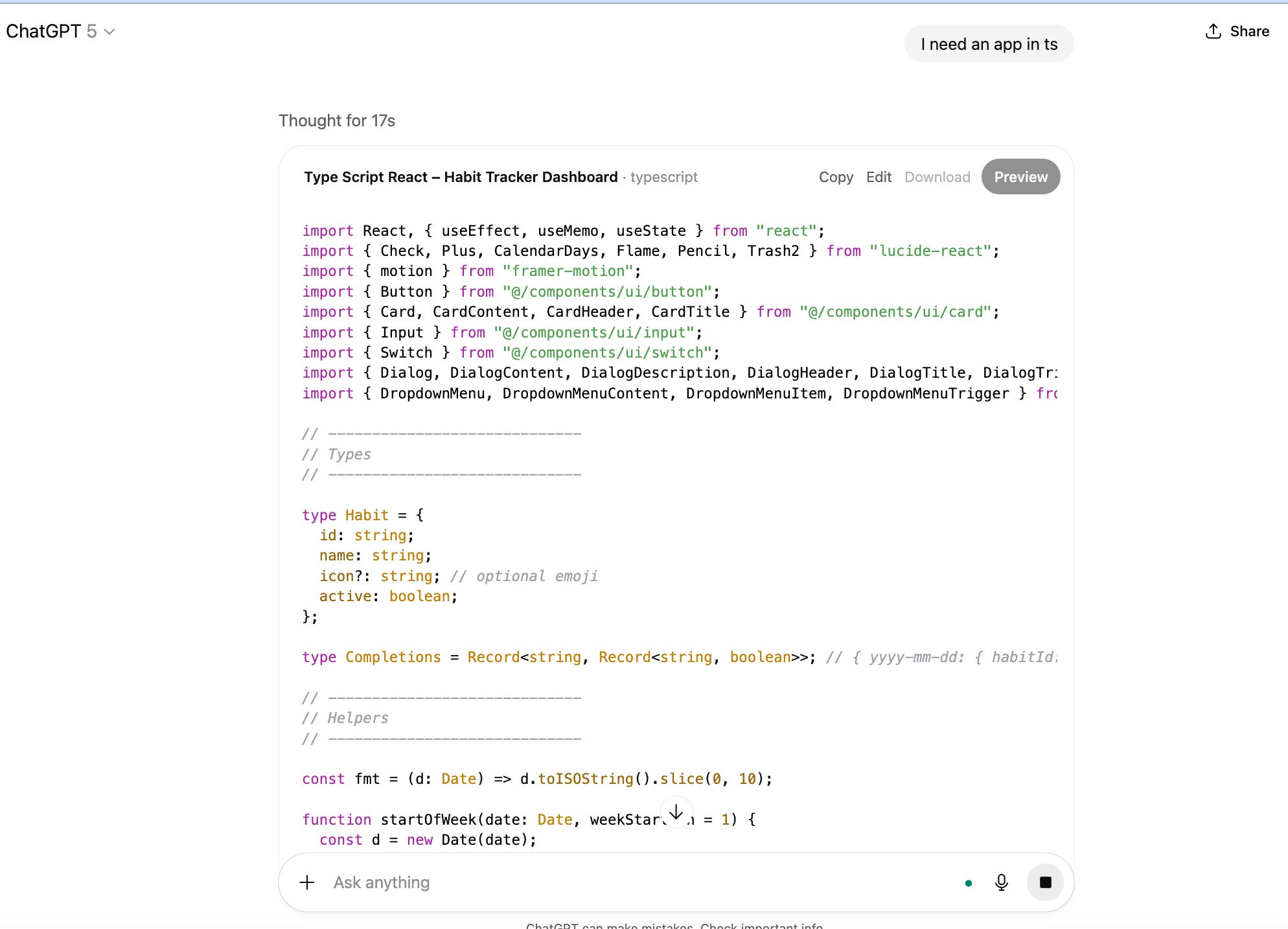This screenshot has height=929, width=1288.
Task: Click Edit in the code card header
Action: pyautogui.click(x=879, y=177)
